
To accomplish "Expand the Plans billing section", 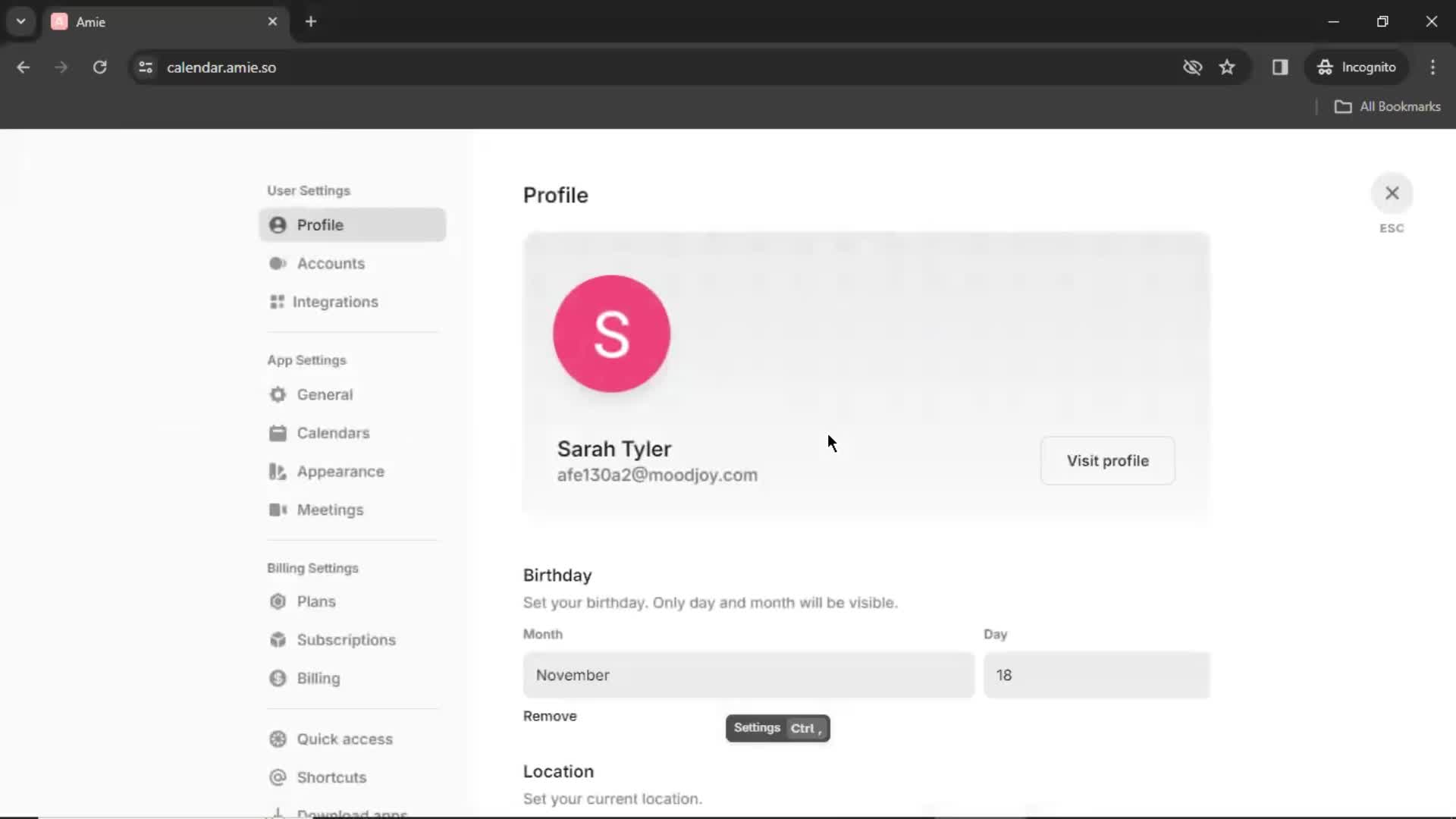I will (x=316, y=601).
